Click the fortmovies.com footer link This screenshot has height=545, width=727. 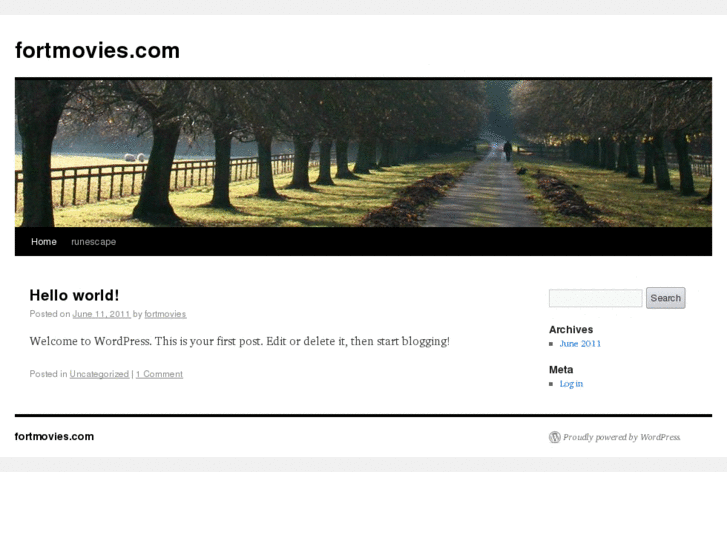pyautogui.click(x=54, y=436)
